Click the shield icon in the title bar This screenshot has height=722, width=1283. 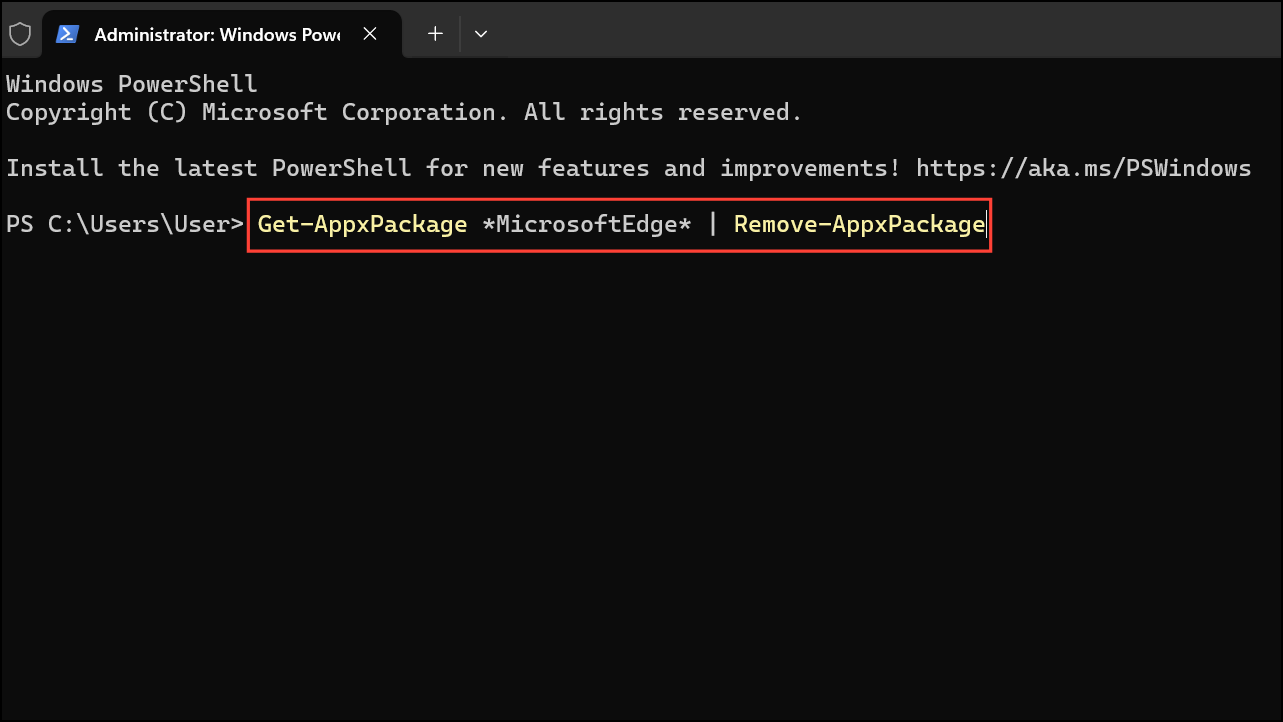click(20, 33)
